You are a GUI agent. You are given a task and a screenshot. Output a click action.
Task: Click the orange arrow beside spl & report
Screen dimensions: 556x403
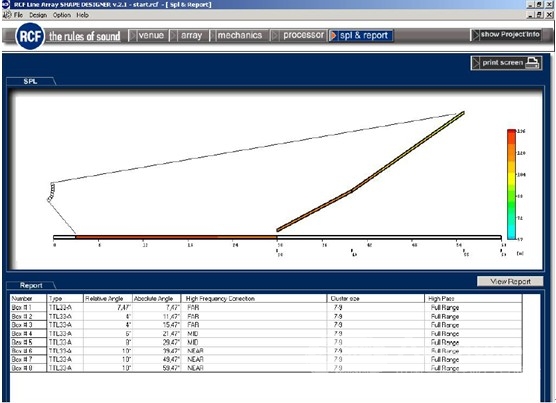333,35
